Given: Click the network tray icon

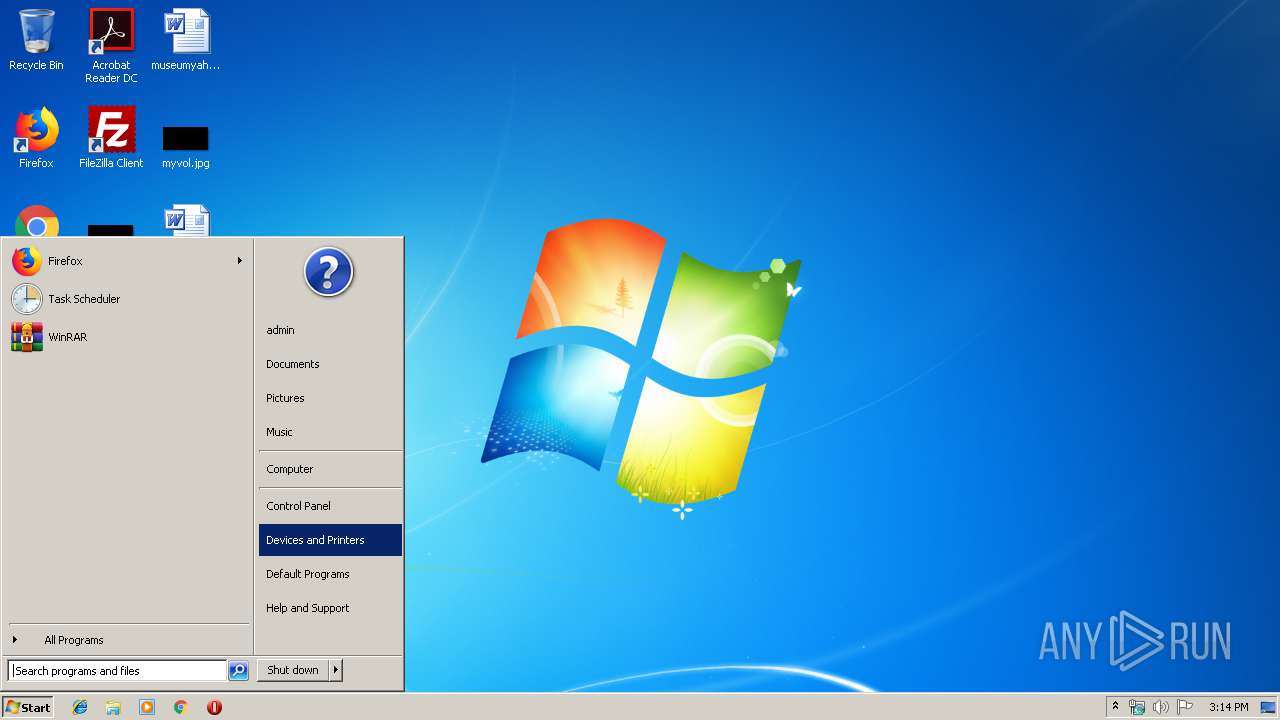Looking at the screenshot, I should pyautogui.click(x=1137, y=707).
